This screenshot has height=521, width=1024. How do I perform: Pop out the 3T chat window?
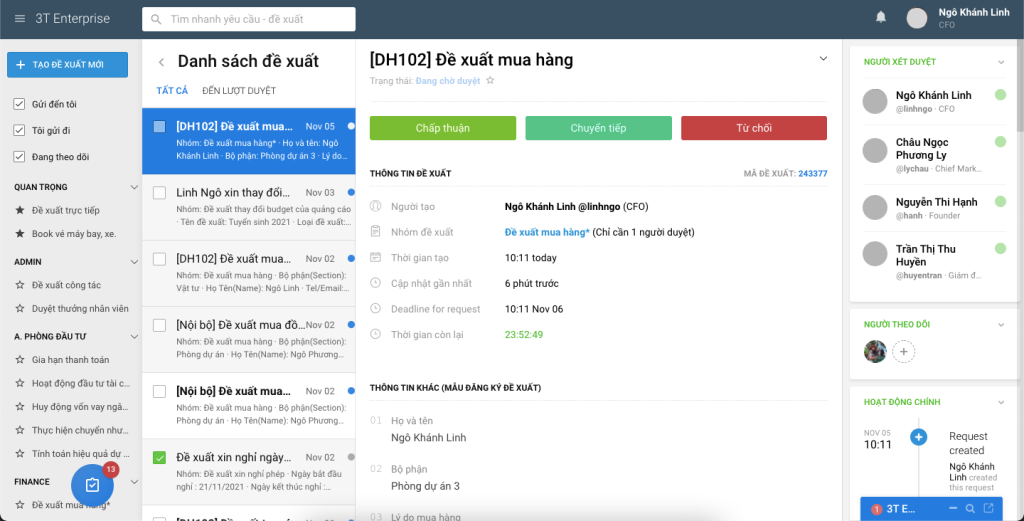coord(989,509)
